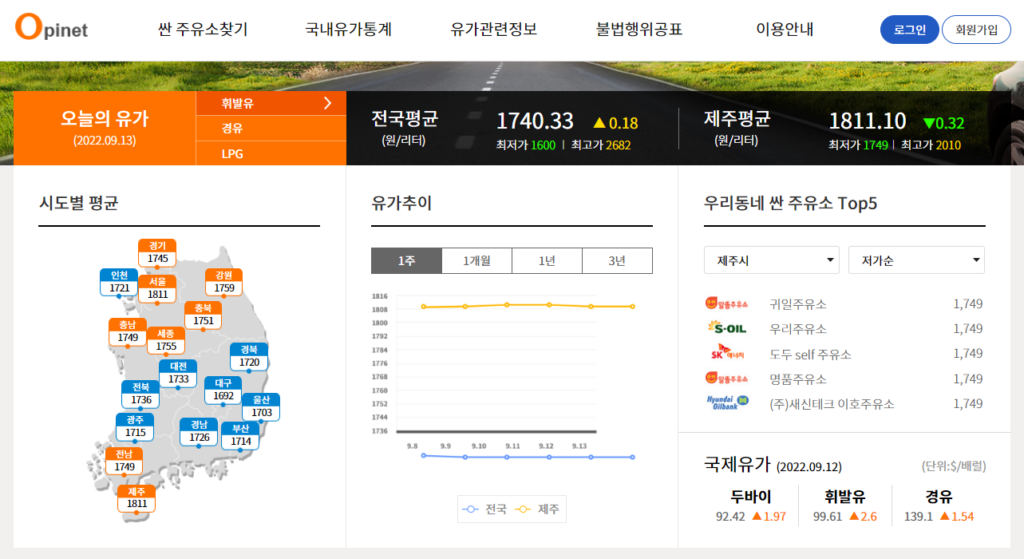The height and width of the screenshot is (559, 1024).
Task: Switch price trend to 1년
Action: 547,261
